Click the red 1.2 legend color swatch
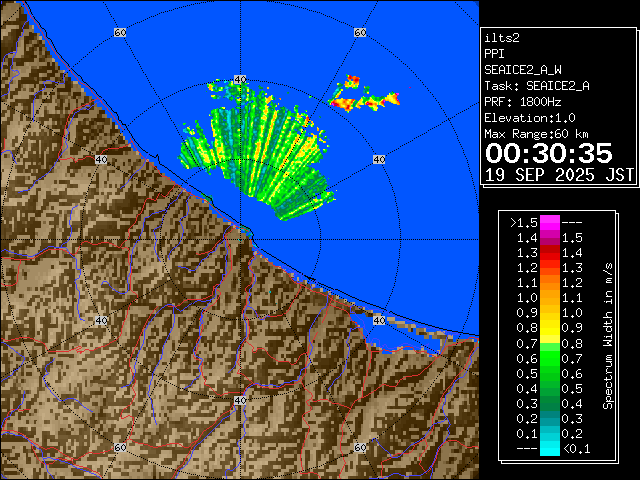Screen dimensions: 640x480 point(549,267)
